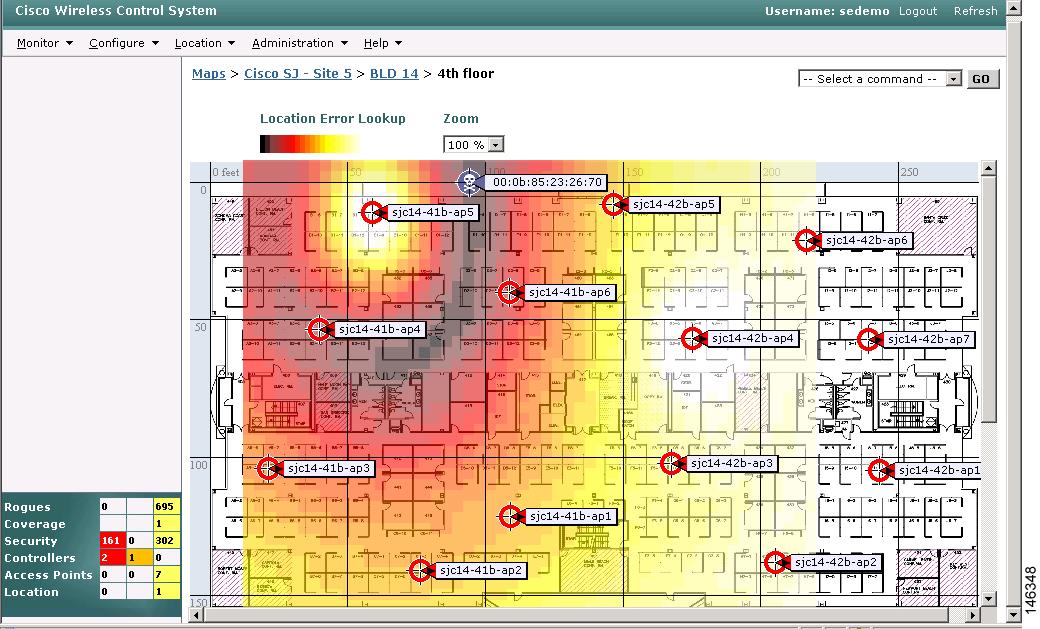Image resolution: width=1040 pixels, height=629 pixels.
Task: Click the sjc14-42b-ap4 name label
Action: pos(752,338)
